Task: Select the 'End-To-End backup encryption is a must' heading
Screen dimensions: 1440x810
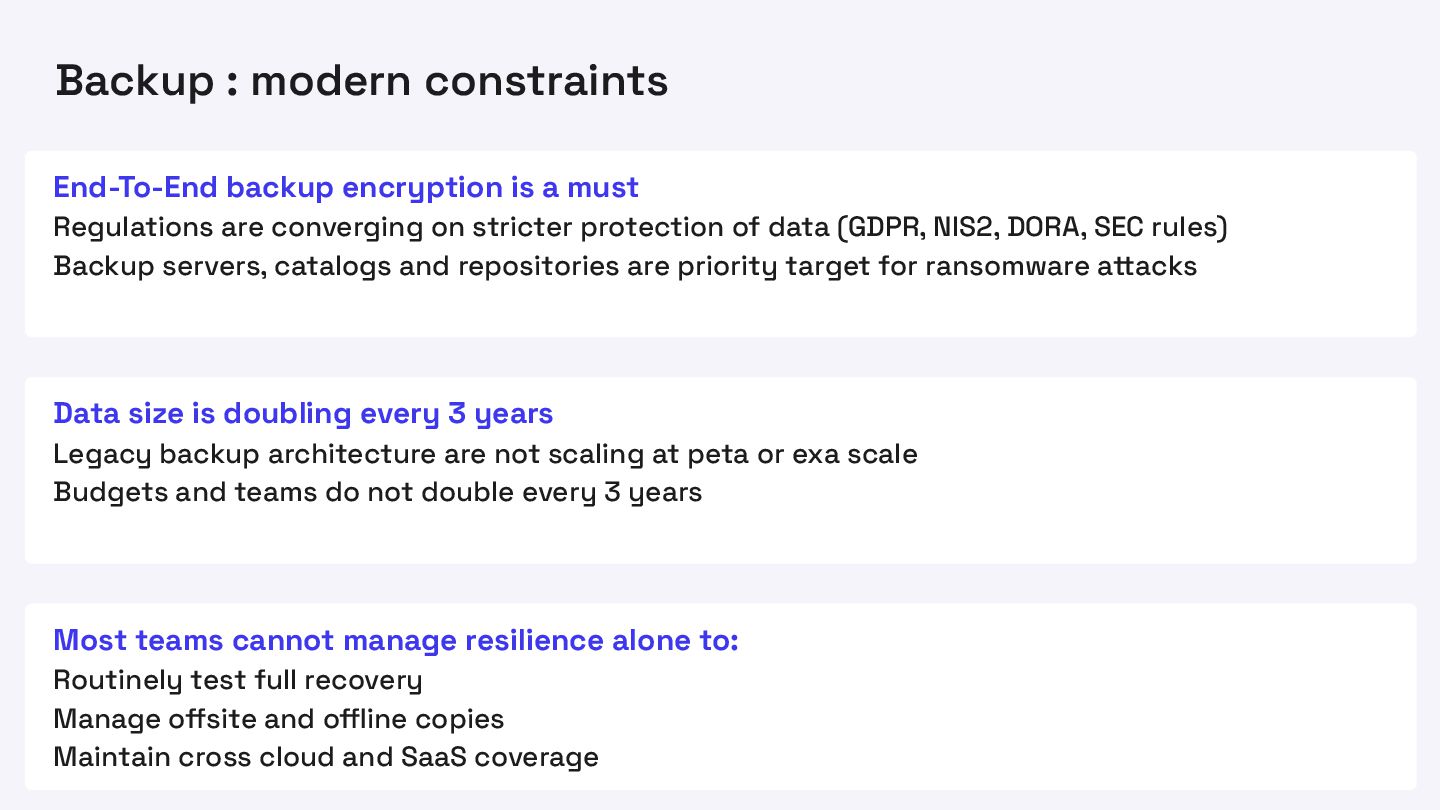Action: pyautogui.click(x=345, y=187)
